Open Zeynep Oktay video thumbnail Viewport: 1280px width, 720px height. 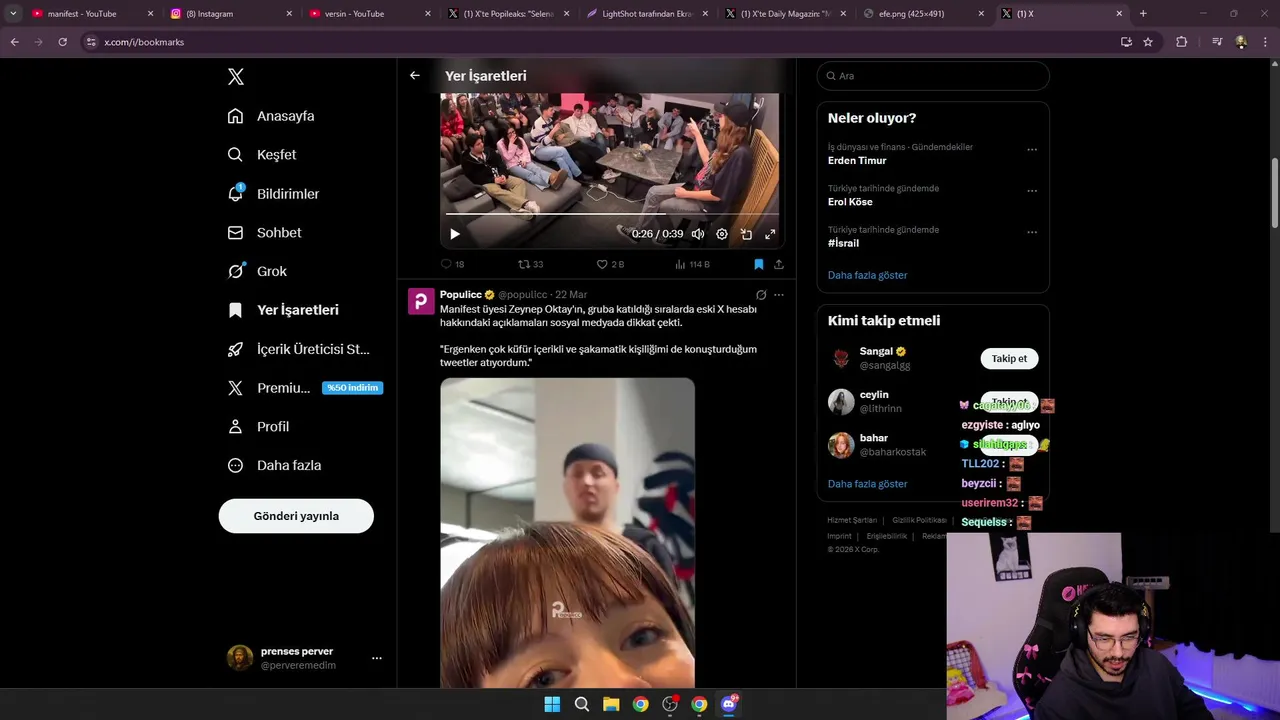tap(567, 532)
